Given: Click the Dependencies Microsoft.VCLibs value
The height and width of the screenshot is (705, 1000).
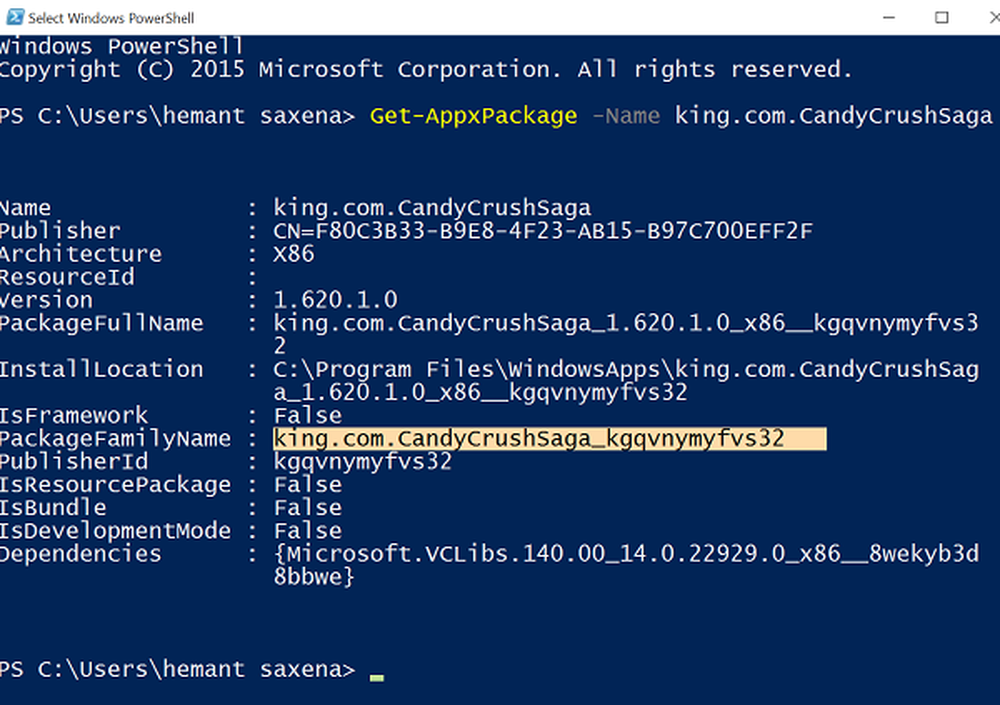Looking at the screenshot, I should 625,554.
